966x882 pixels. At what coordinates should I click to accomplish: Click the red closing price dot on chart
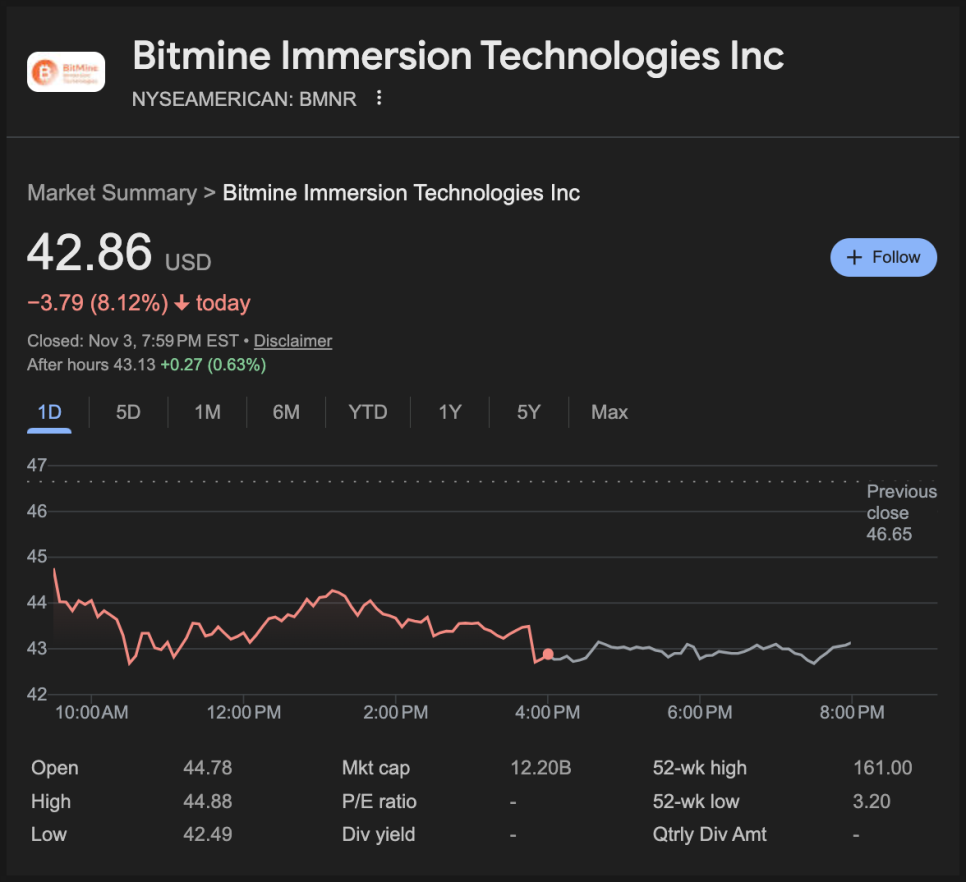548,654
